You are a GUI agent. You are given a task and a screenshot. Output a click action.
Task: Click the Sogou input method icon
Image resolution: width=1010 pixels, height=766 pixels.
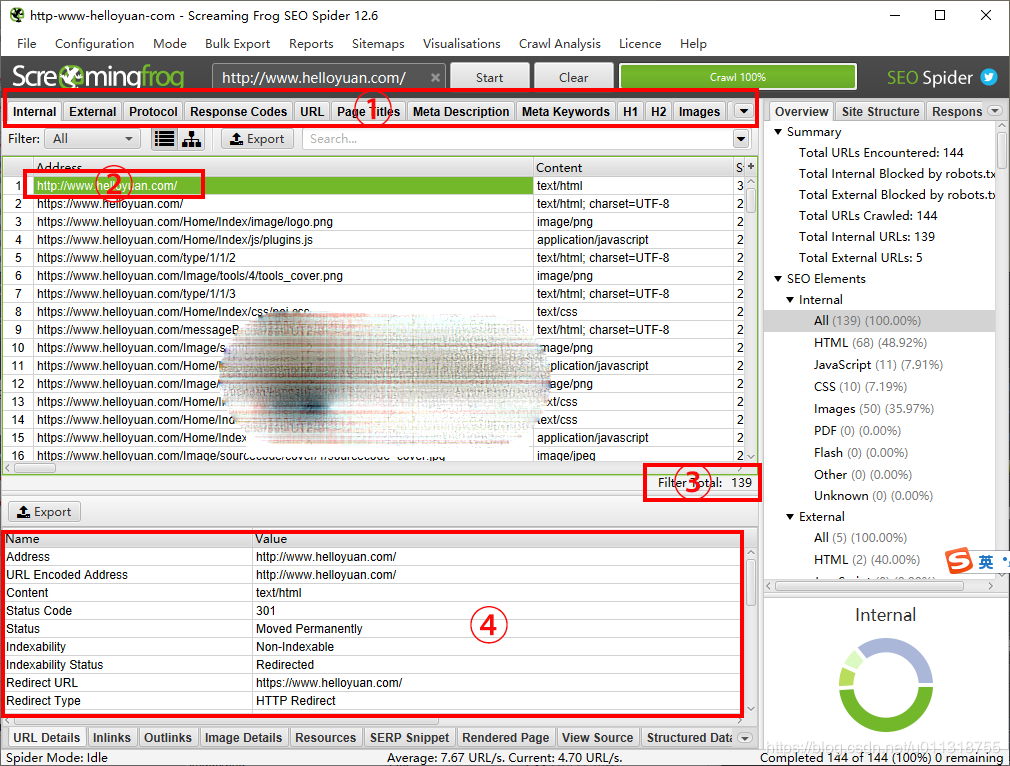coord(959,560)
